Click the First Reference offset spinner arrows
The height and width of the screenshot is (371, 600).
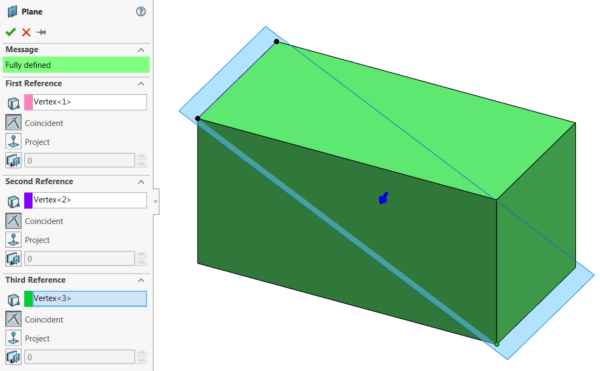[x=142, y=161]
